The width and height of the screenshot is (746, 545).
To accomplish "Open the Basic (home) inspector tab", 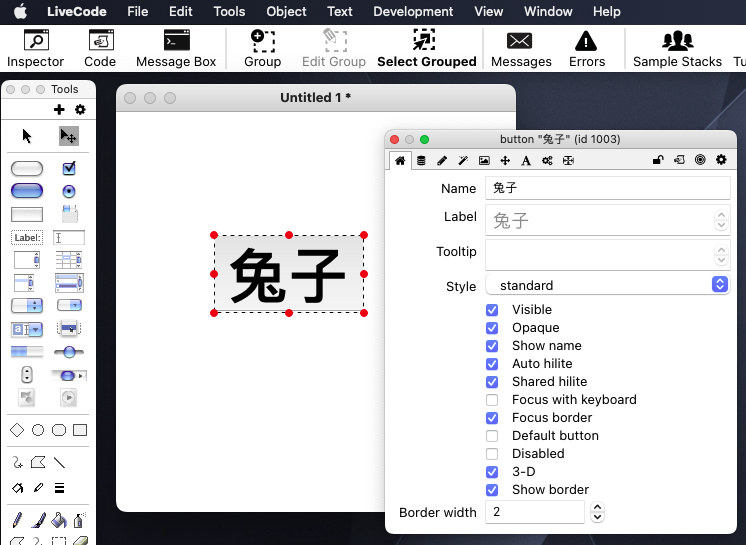I will click(x=400, y=160).
